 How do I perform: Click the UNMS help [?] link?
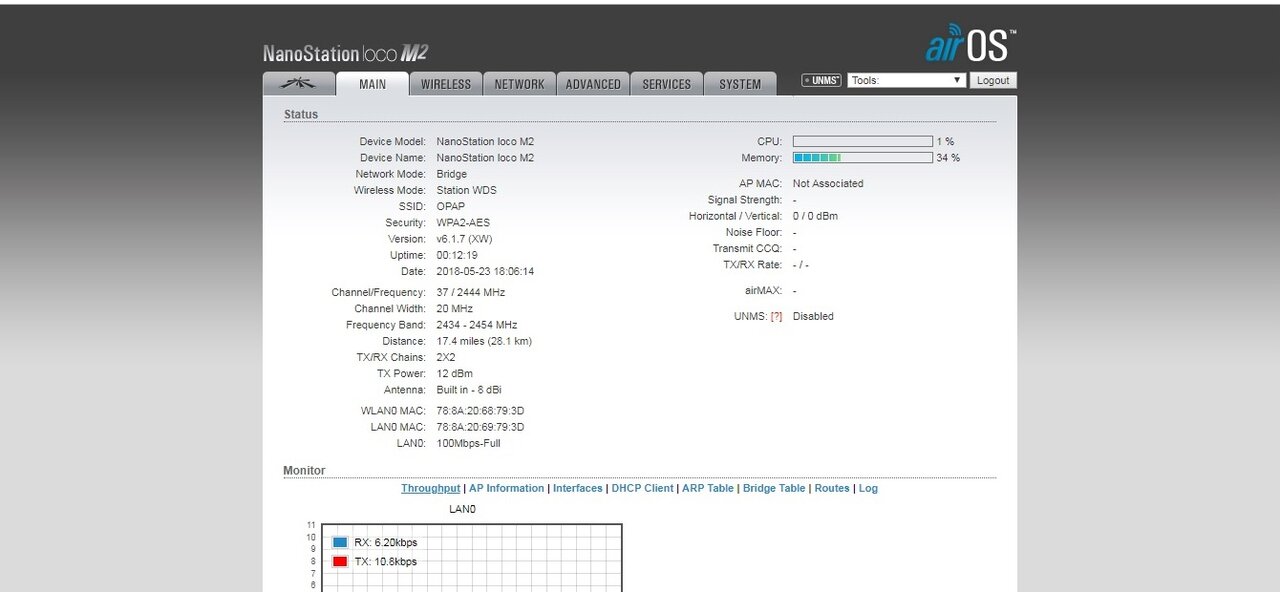click(776, 316)
